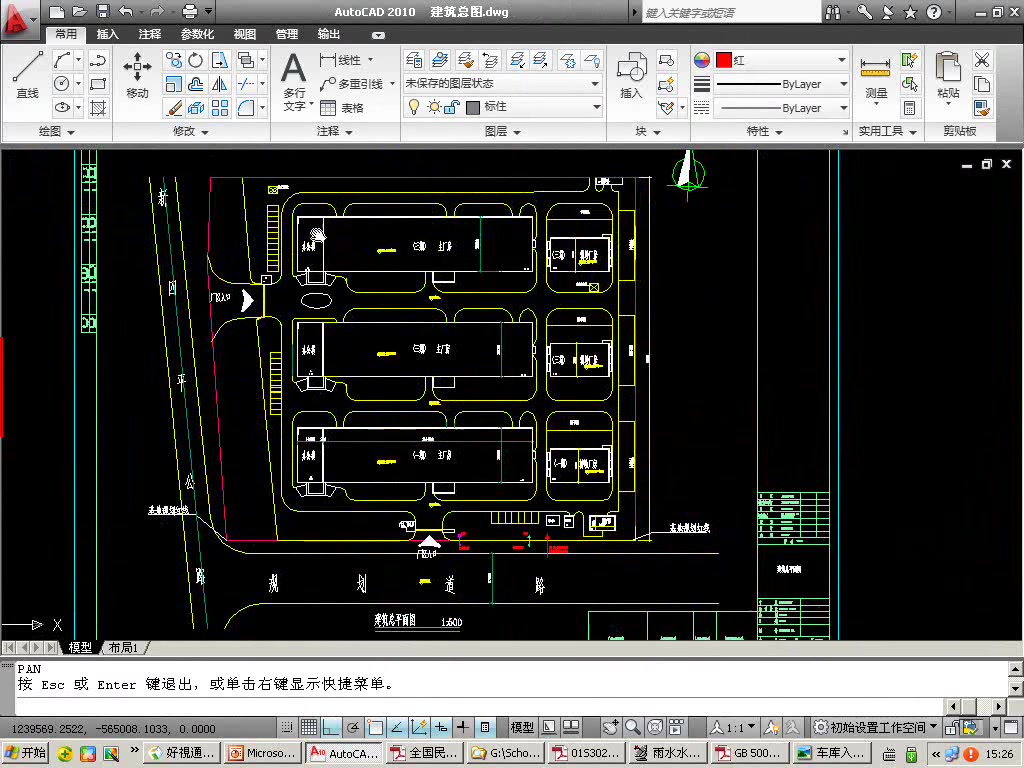Click the red color swatch in 特性
Screen dimensions: 1024x768
click(724, 60)
